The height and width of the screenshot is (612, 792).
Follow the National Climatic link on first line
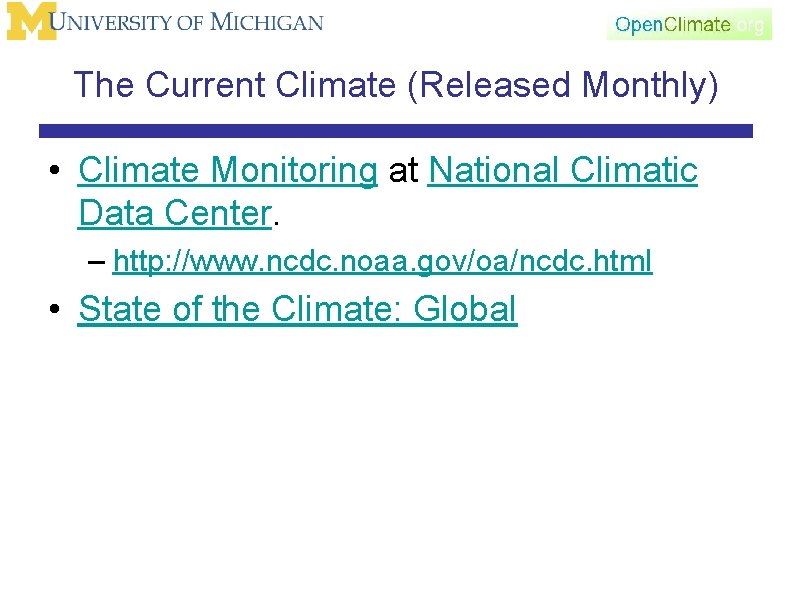[563, 170]
